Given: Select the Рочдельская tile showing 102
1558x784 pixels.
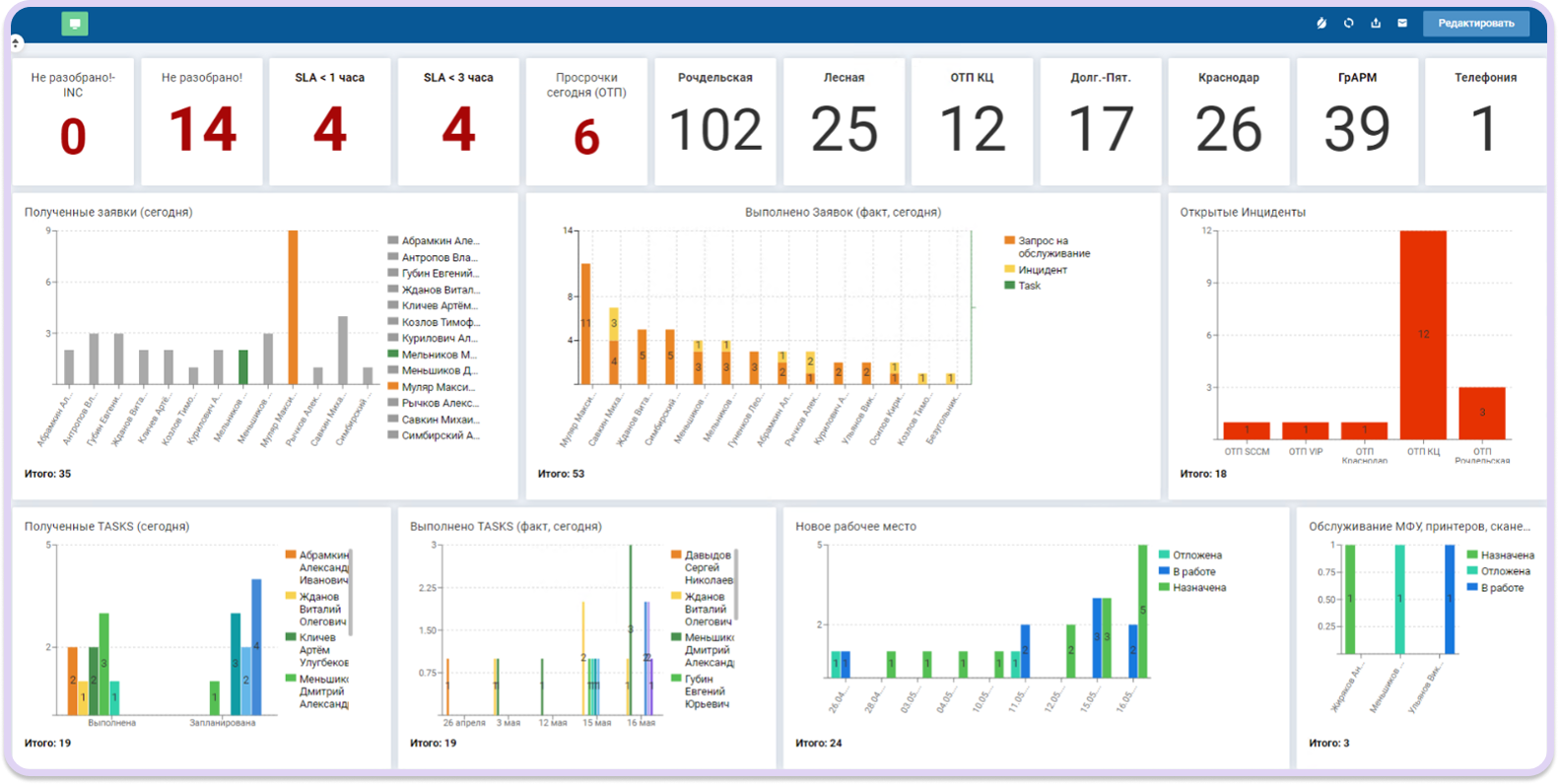Looking at the screenshot, I should pyautogui.click(x=715, y=121).
